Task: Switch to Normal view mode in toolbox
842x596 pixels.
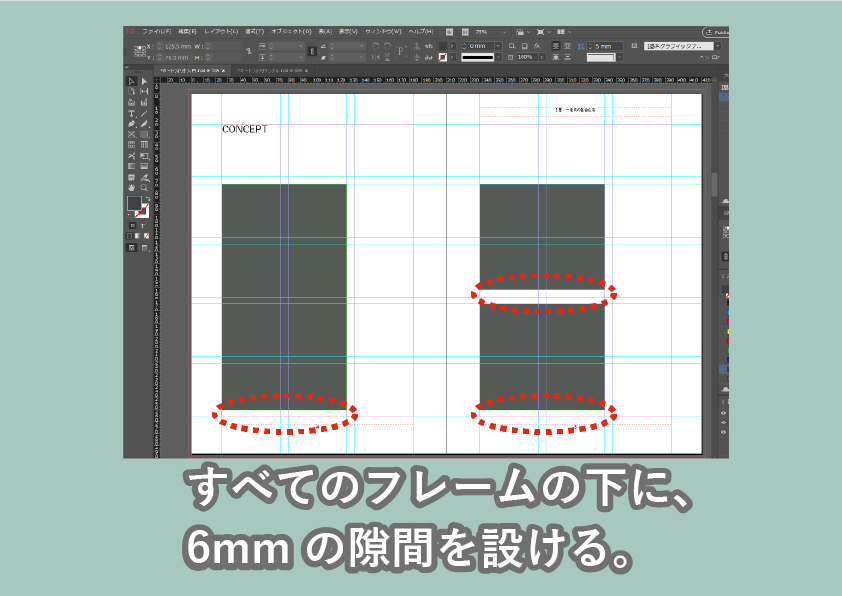Action: (x=132, y=248)
